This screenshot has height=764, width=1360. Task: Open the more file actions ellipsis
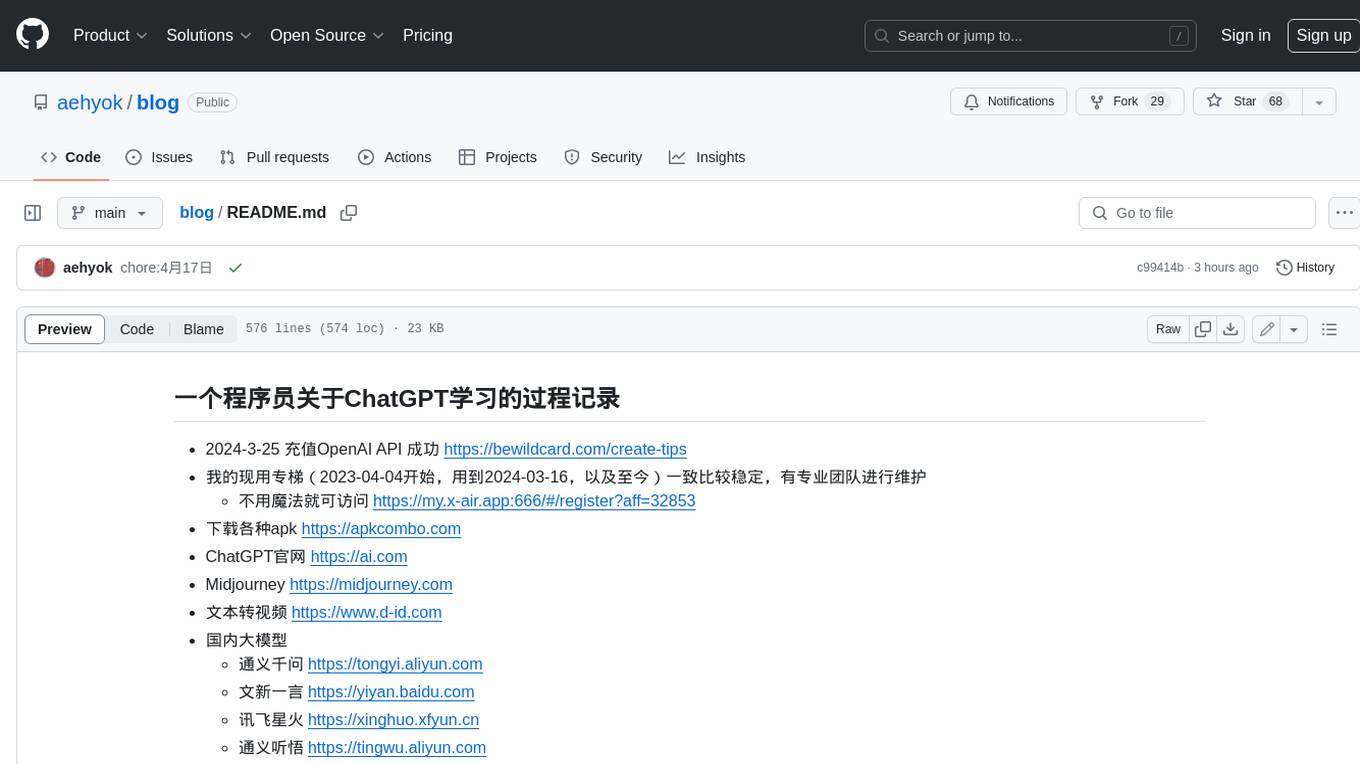point(1344,213)
